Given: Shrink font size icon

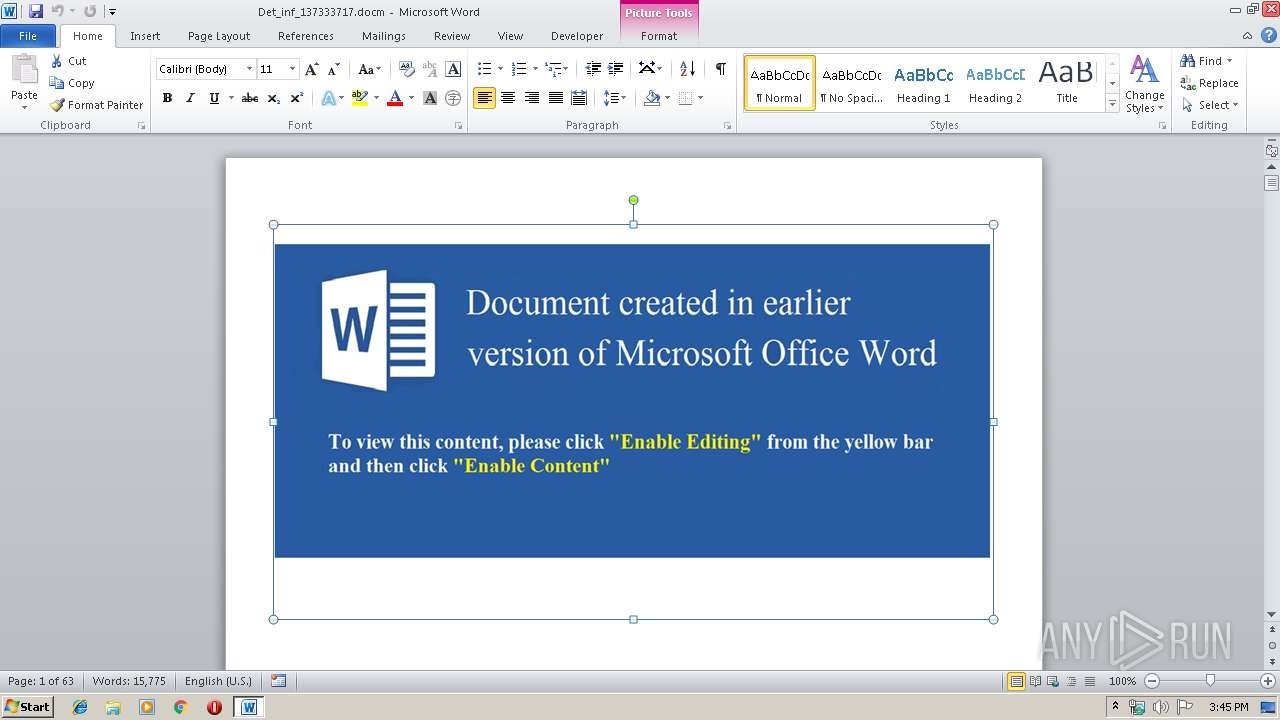Looking at the screenshot, I should (334, 69).
